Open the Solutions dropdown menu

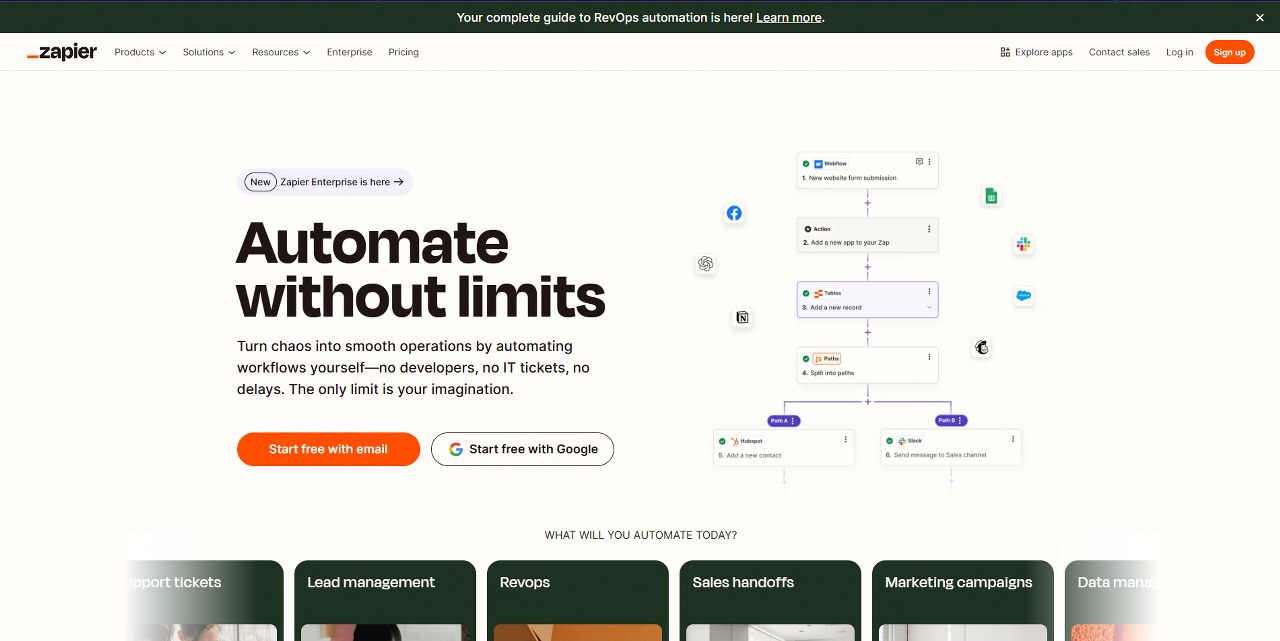[209, 52]
